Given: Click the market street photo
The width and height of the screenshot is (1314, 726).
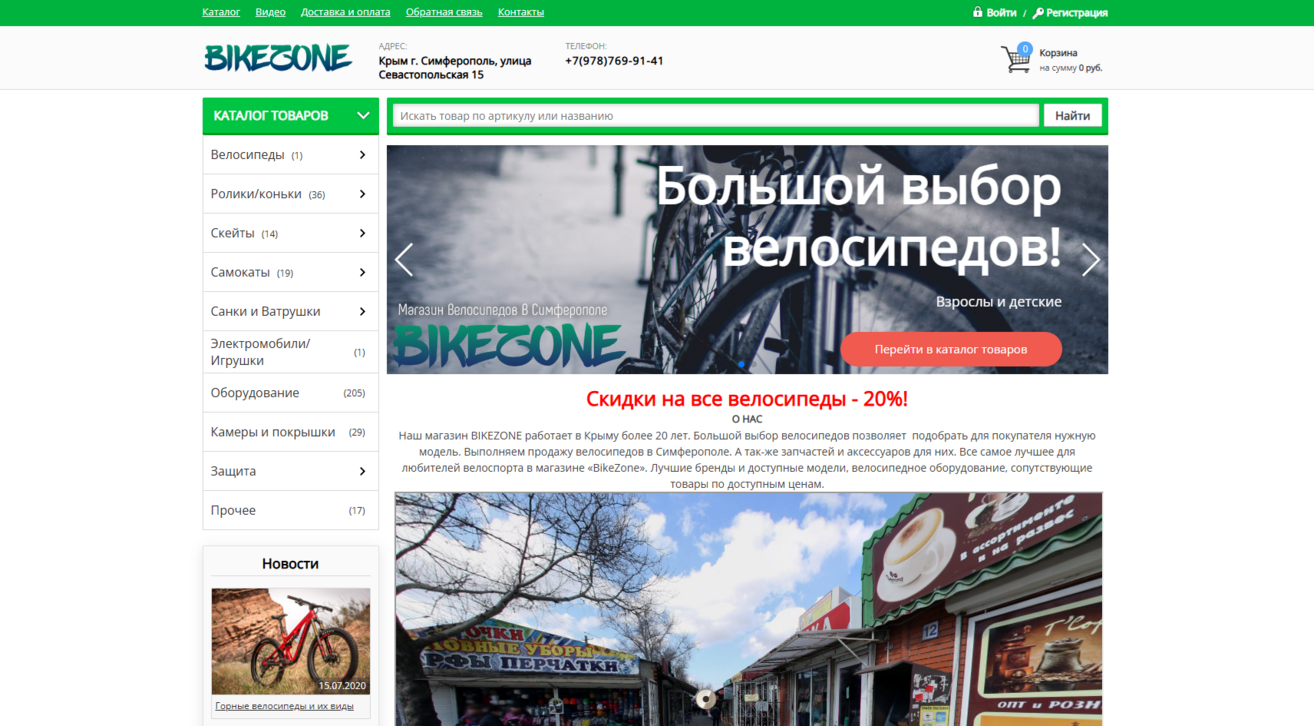Looking at the screenshot, I should [x=748, y=609].
